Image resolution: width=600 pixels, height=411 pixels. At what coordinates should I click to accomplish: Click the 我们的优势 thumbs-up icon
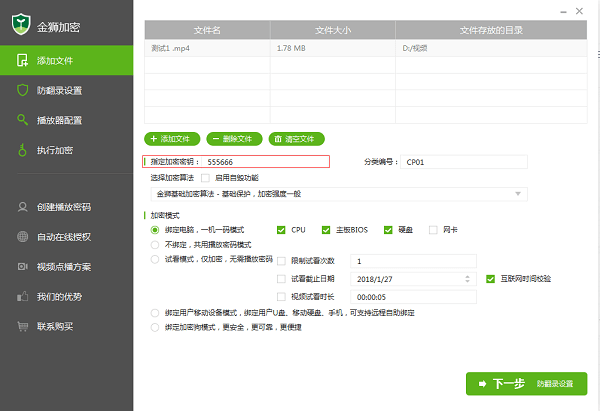point(23,296)
